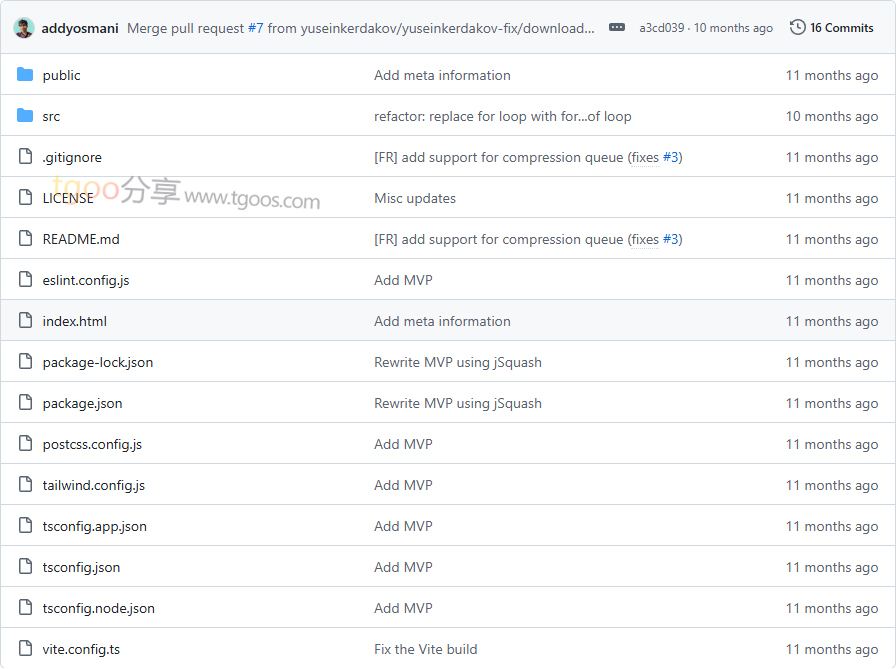The width and height of the screenshot is (896, 669).
Task: Click the addyosmani avatar image
Action: (24, 28)
